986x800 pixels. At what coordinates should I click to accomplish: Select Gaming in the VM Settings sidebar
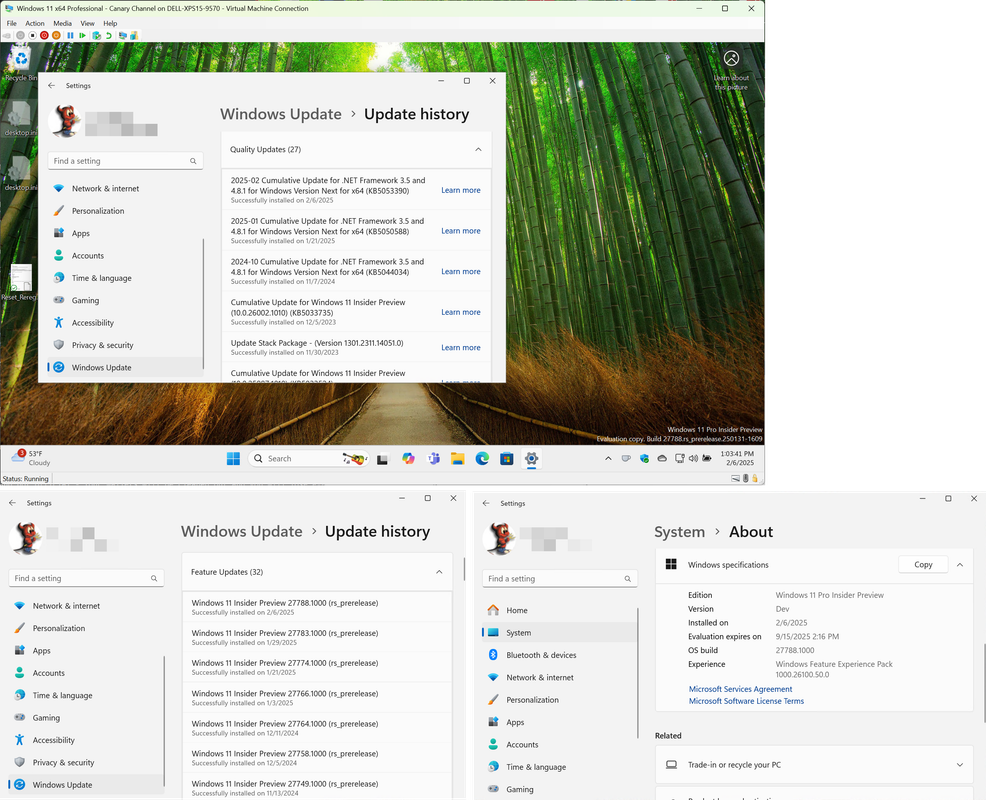pos(125,301)
